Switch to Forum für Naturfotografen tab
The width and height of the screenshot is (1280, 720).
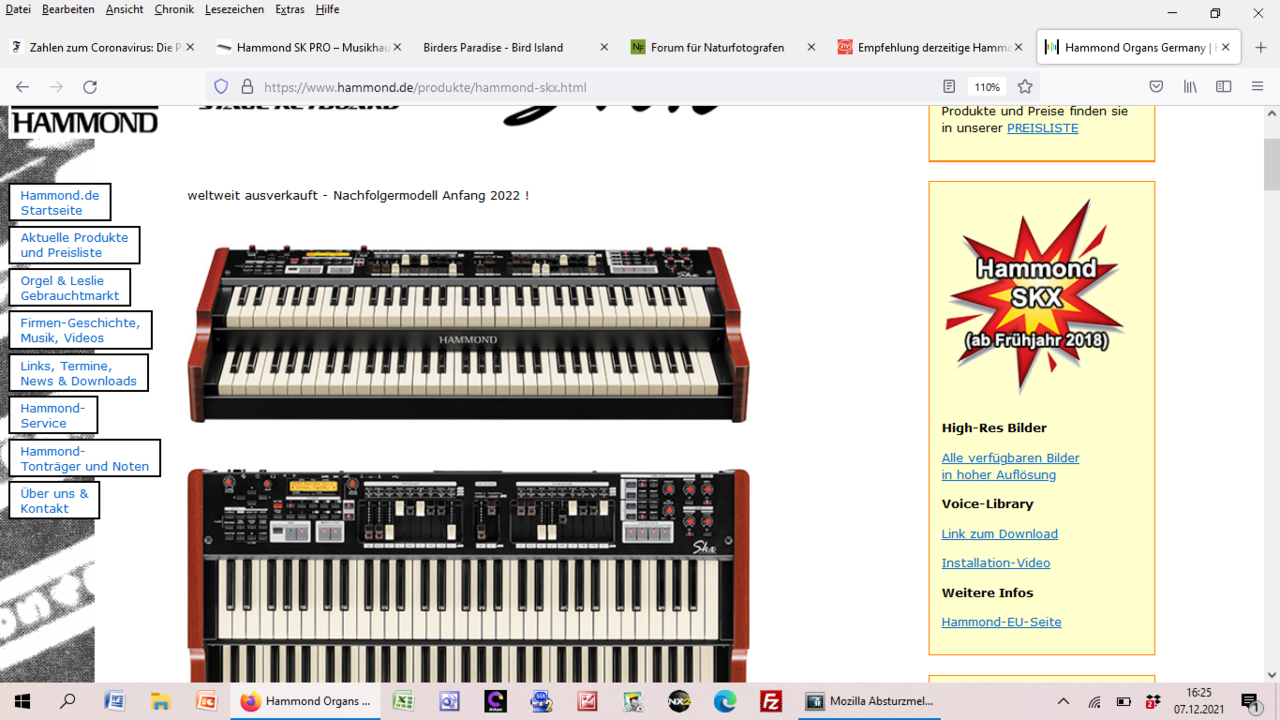click(x=724, y=47)
